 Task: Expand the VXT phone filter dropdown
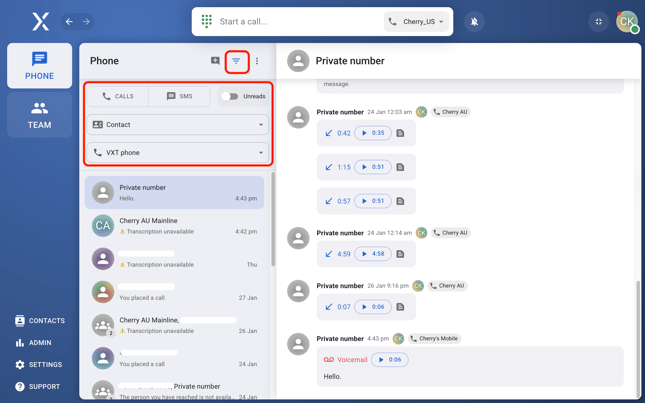click(x=177, y=153)
